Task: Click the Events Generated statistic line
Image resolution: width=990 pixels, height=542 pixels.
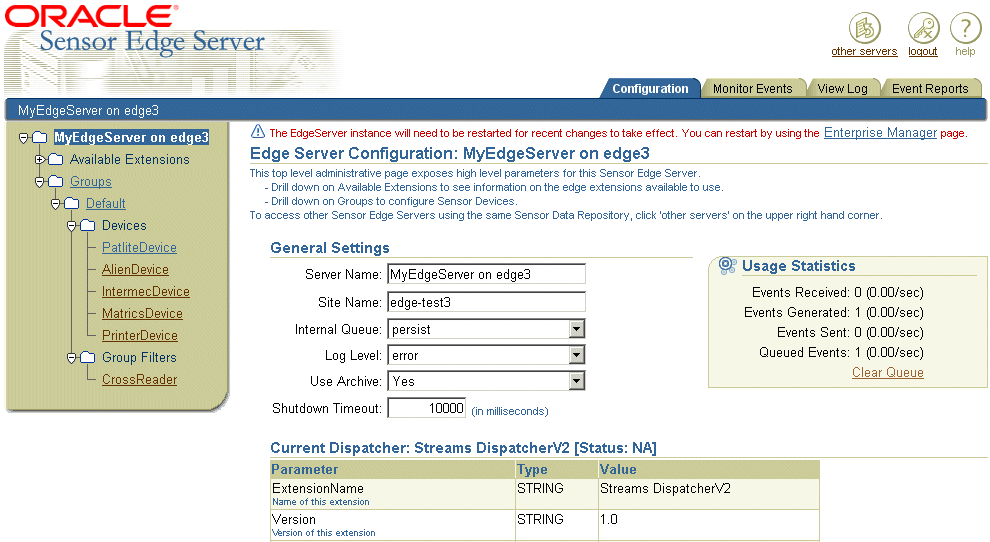Action: pos(833,313)
